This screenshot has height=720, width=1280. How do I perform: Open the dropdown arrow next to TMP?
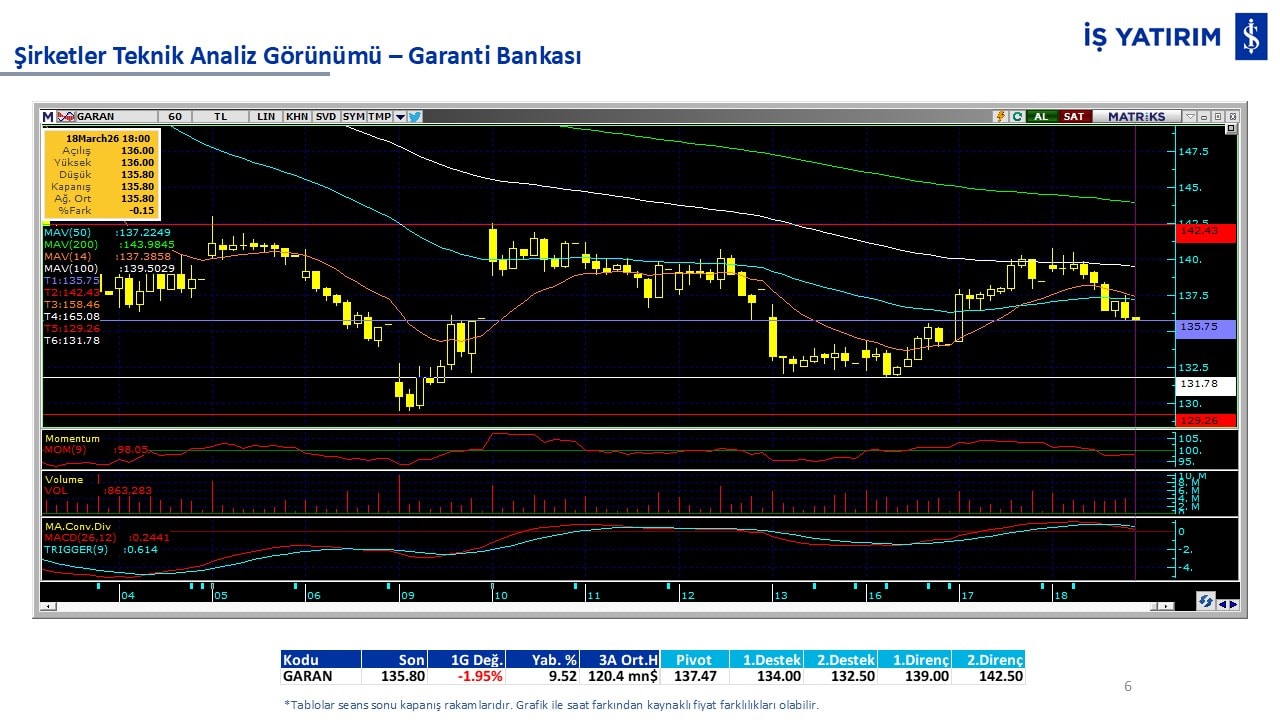tap(400, 116)
